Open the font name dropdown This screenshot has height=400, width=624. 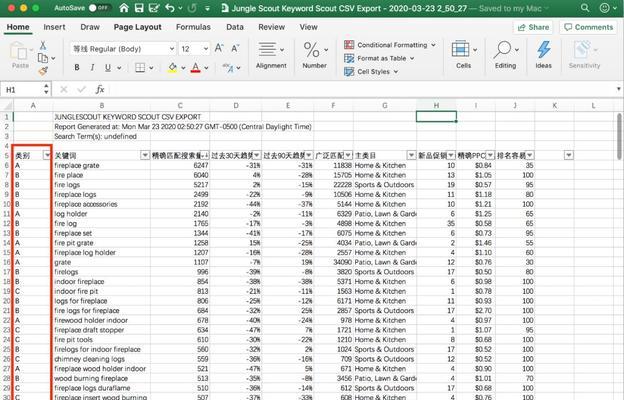[172, 49]
